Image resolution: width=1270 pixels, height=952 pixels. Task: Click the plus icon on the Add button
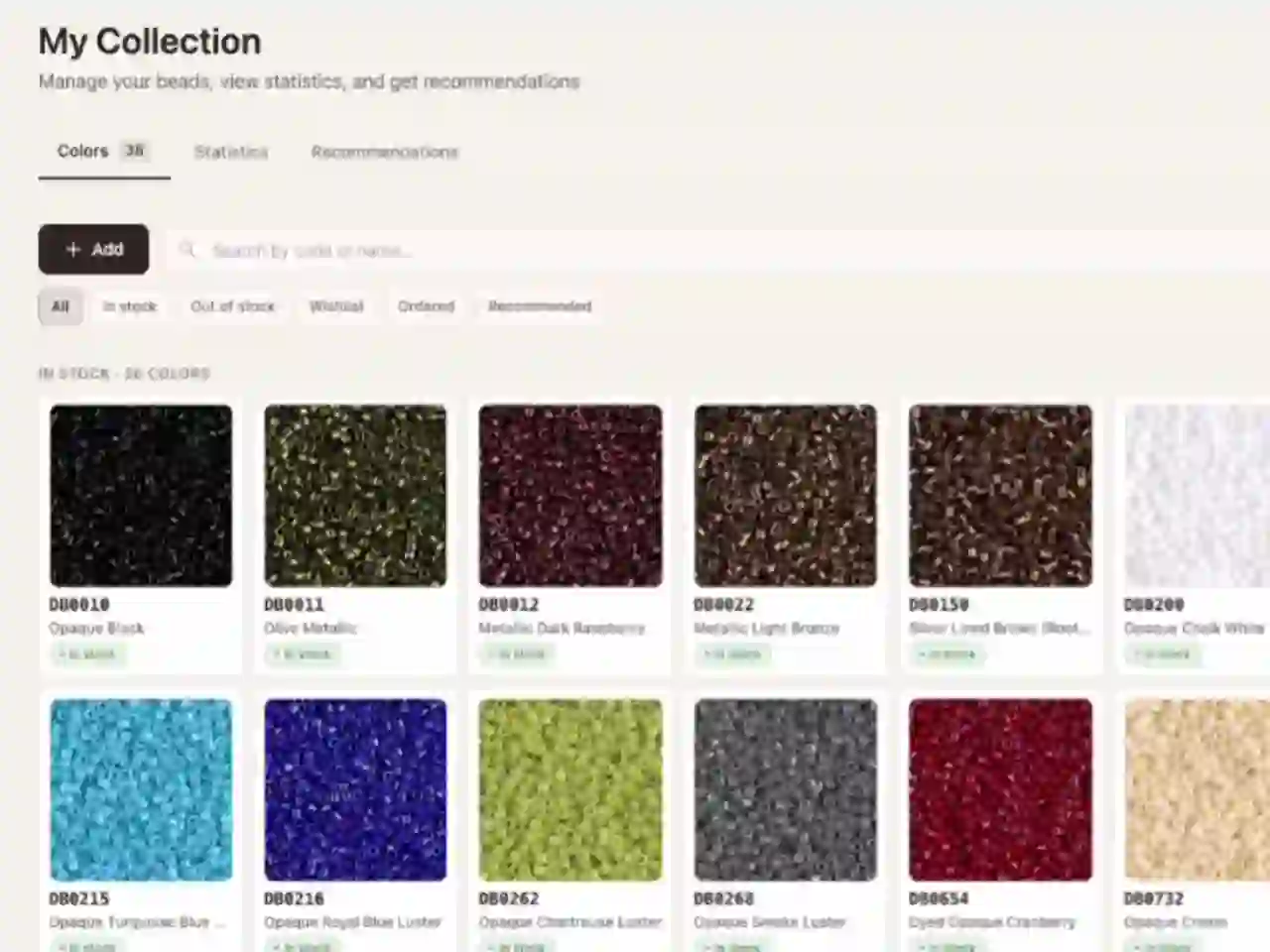72,249
